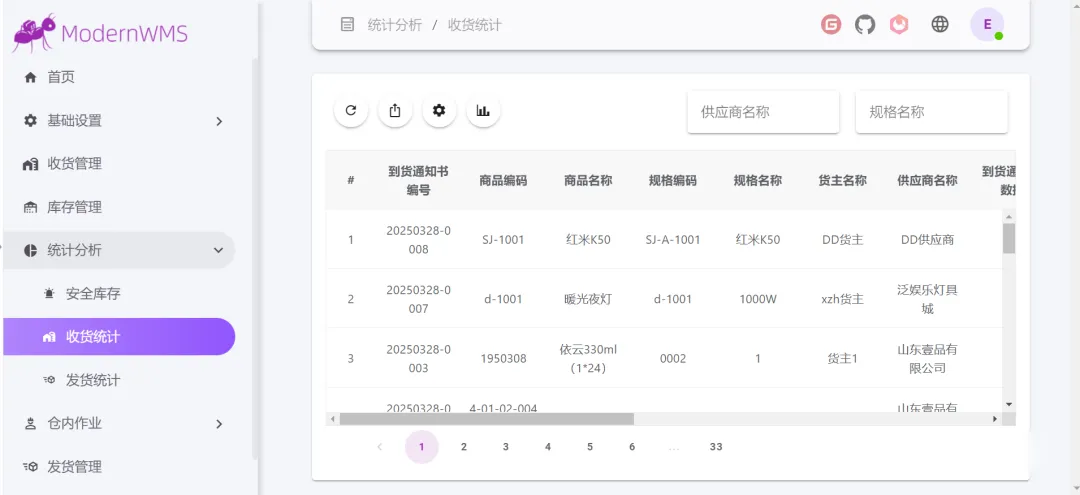The height and width of the screenshot is (495, 1080).
Task: Click the worker icon beside 仓内作业
Action: click(30, 423)
